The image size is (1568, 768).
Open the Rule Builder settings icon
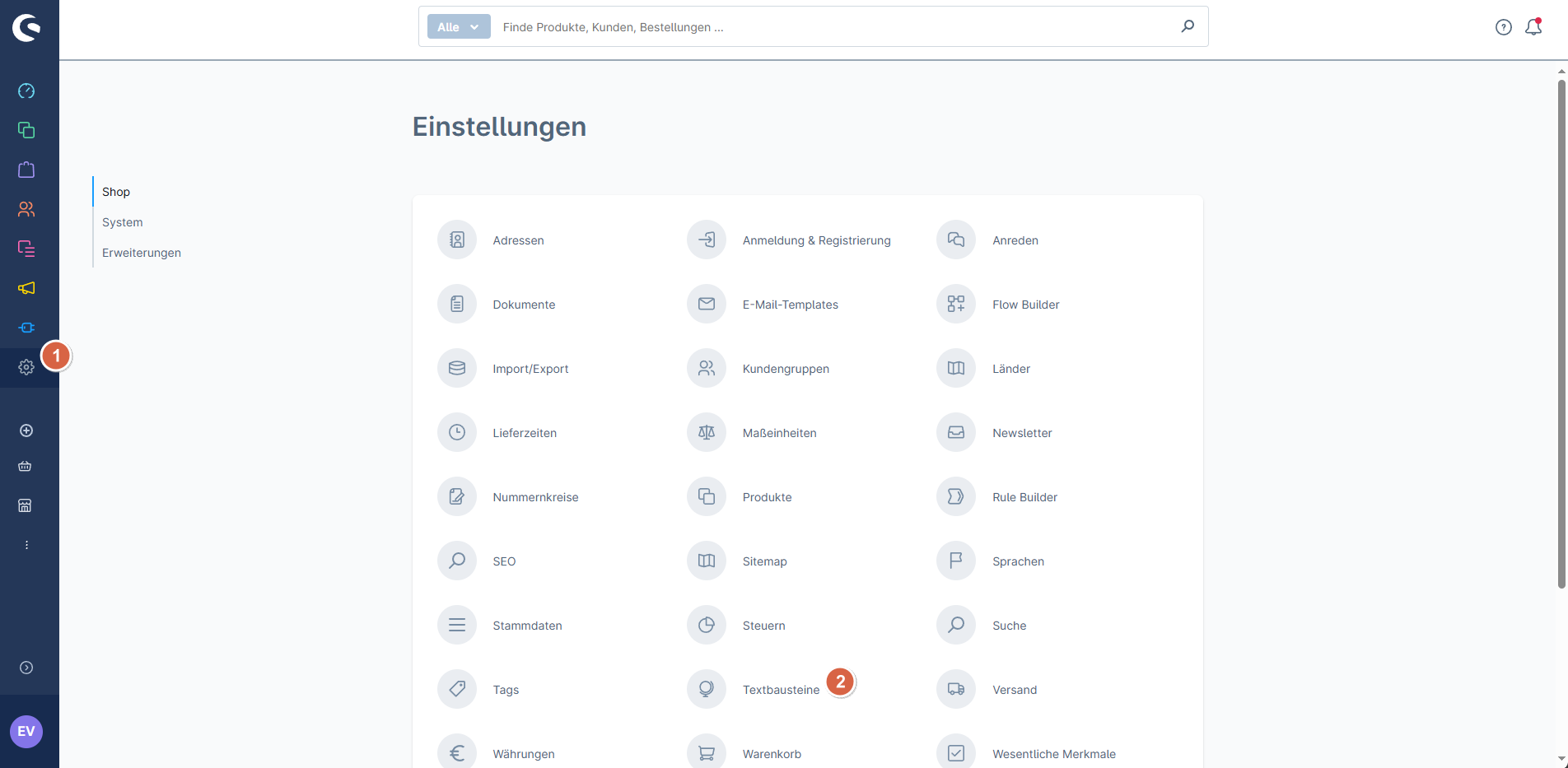(955, 497)
